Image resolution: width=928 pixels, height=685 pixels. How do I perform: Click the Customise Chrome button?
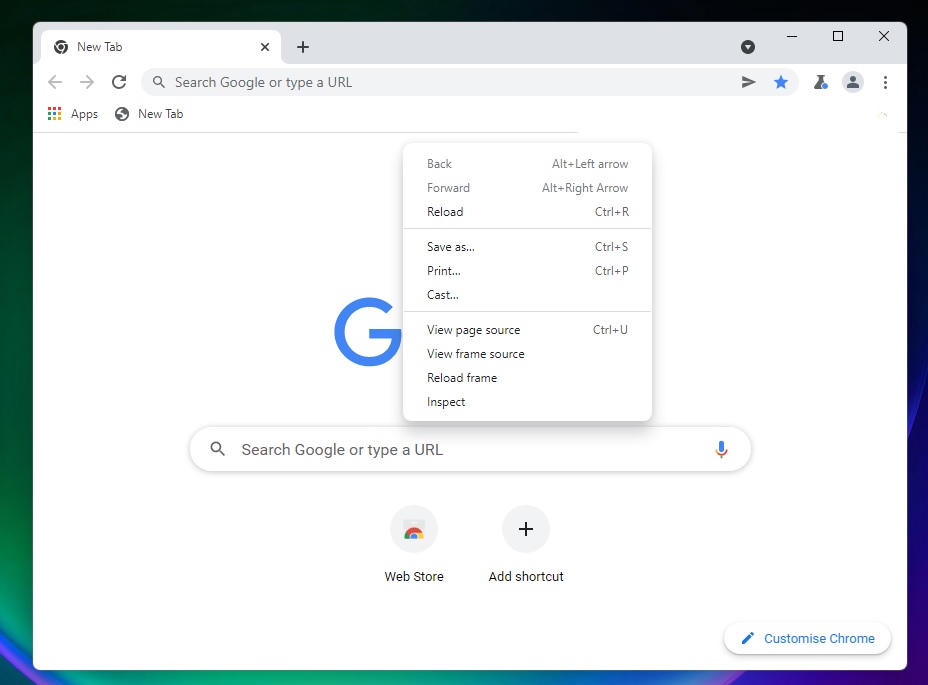coord(807,638)
